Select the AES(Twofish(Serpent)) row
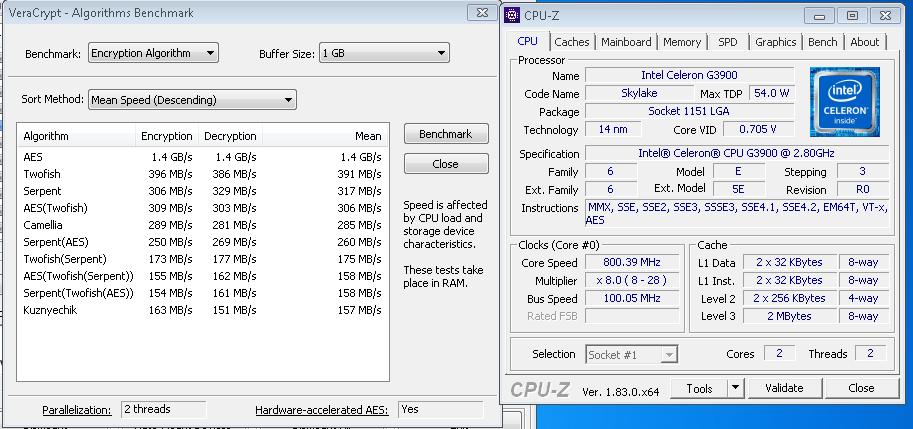This screenshot has height=429, width=913. [203, 276]
